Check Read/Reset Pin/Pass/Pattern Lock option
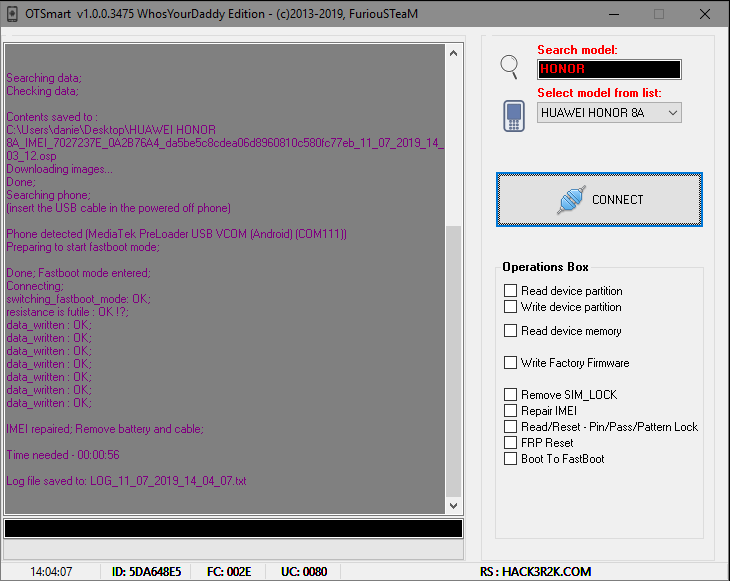730x581 pixels. pyautogui.click(x=510, y=426)
